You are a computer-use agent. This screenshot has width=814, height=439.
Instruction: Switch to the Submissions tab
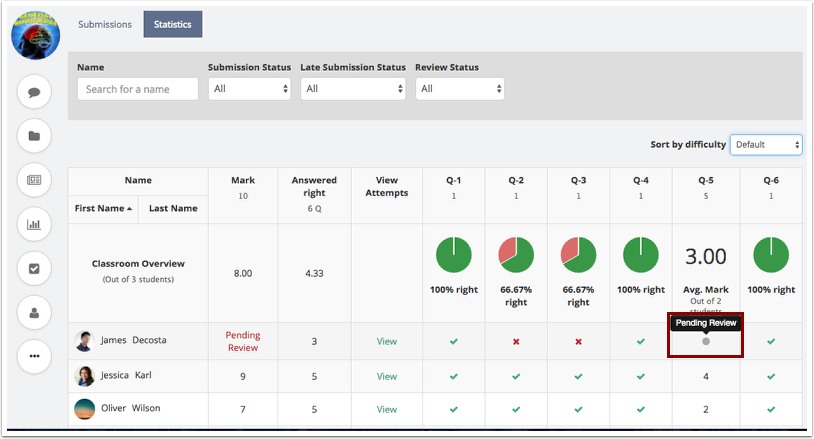(x=105, y=24)
